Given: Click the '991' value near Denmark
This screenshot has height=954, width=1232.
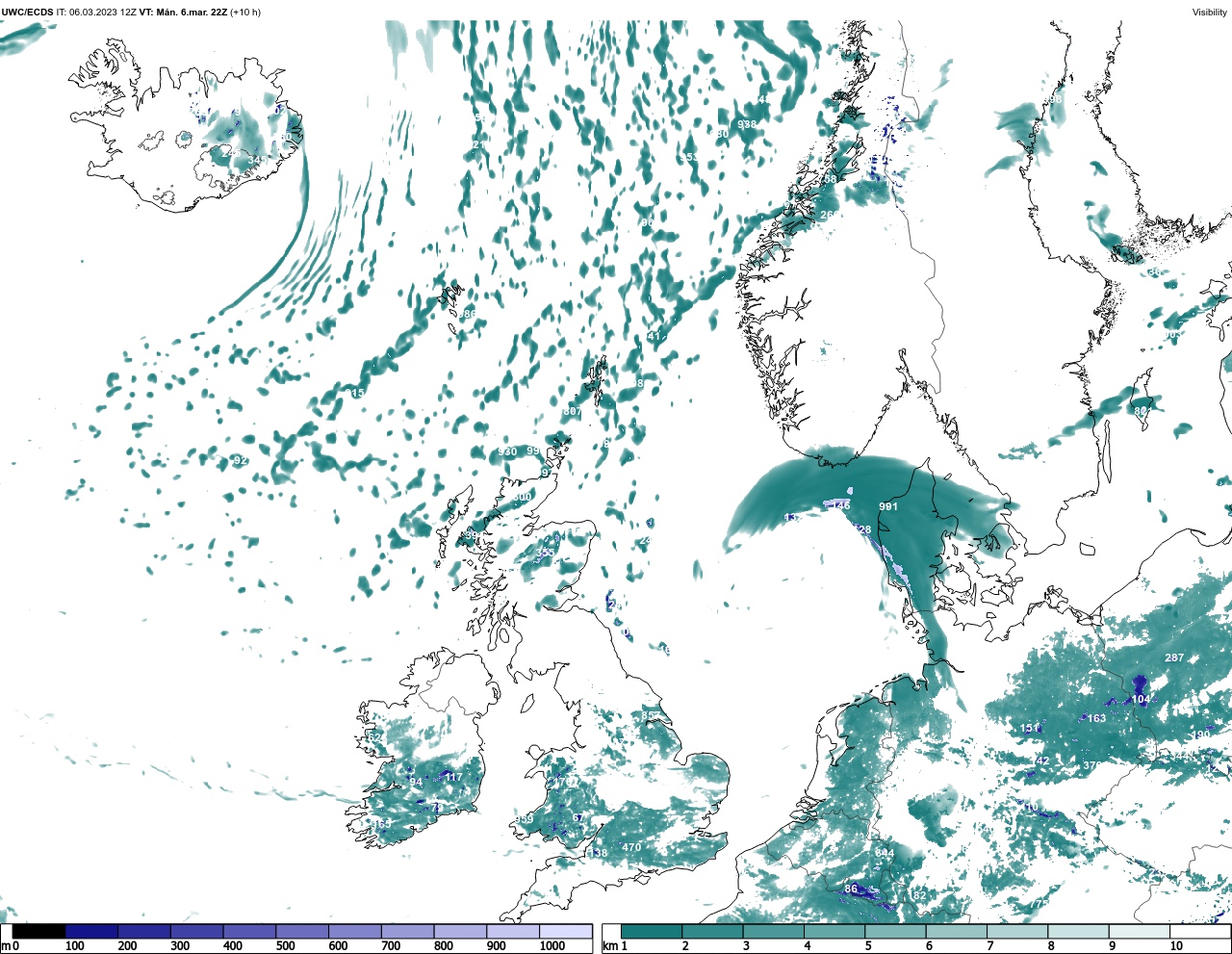Looking at the screenshot, I should [x=888, y=506].
